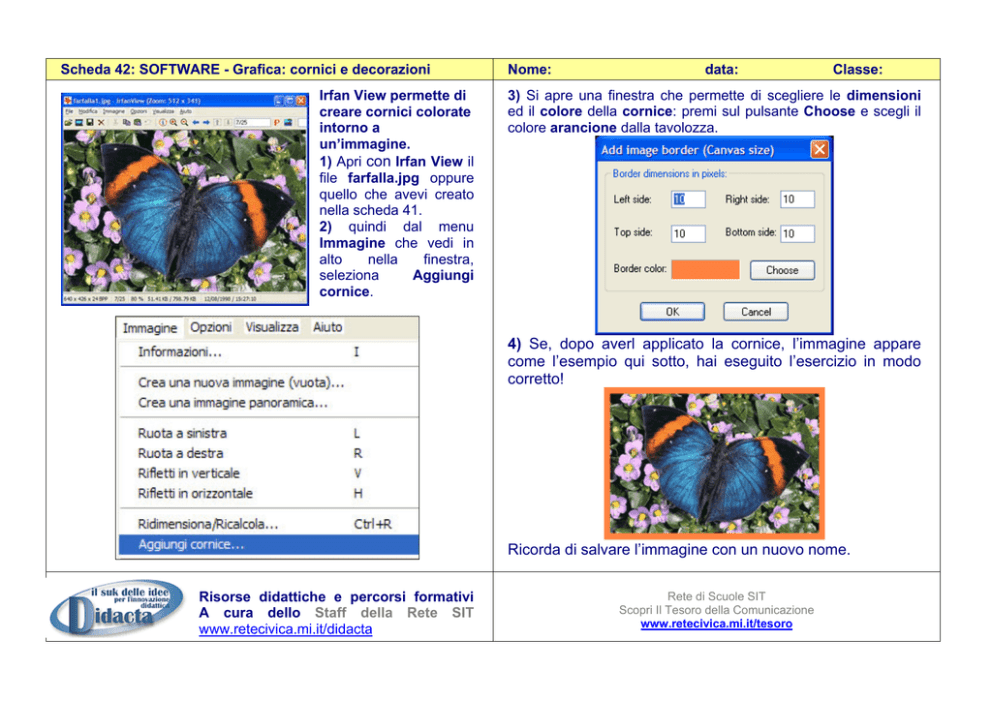Click Cancel in the Add image border dialog
The height and width of the screenshot is (701, 992).
tap(755, 311)
